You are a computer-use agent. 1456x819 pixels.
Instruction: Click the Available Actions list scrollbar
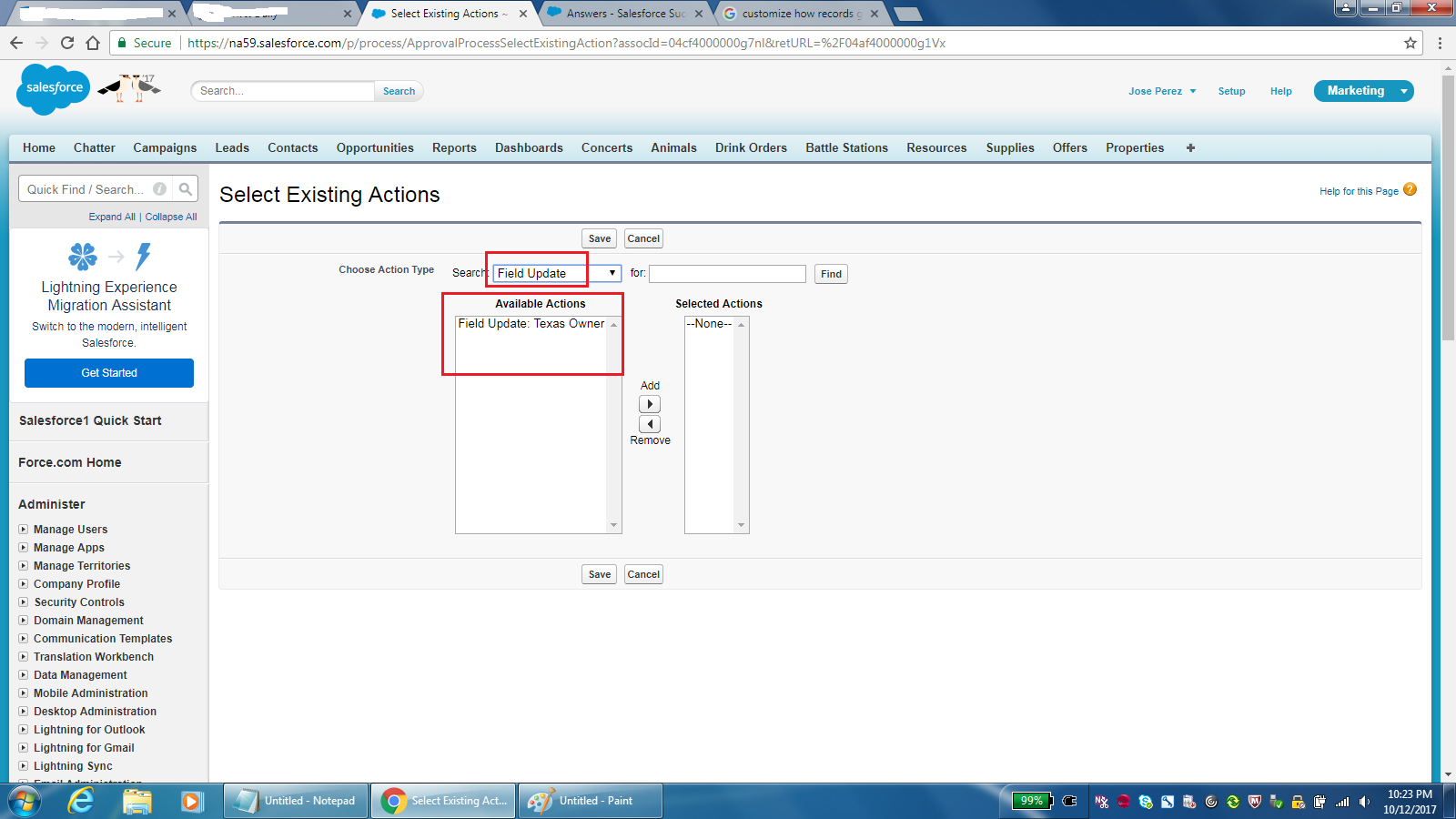(614, 425)
